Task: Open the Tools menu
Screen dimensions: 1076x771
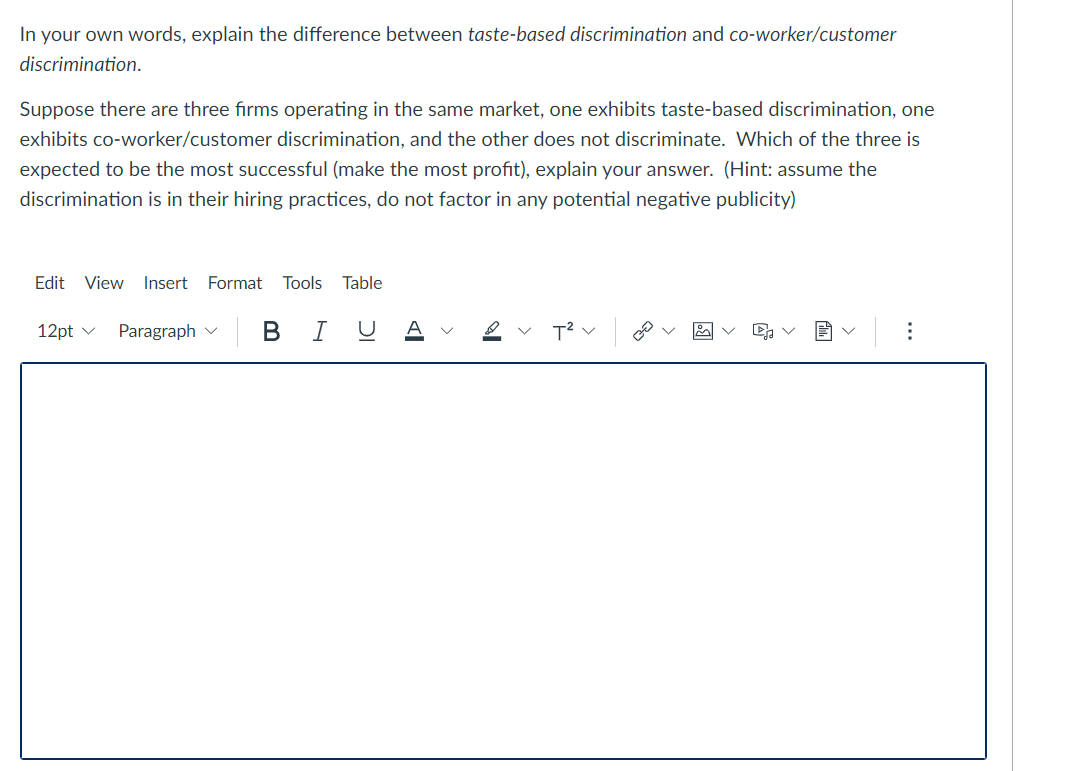Action: click(302, 283)
